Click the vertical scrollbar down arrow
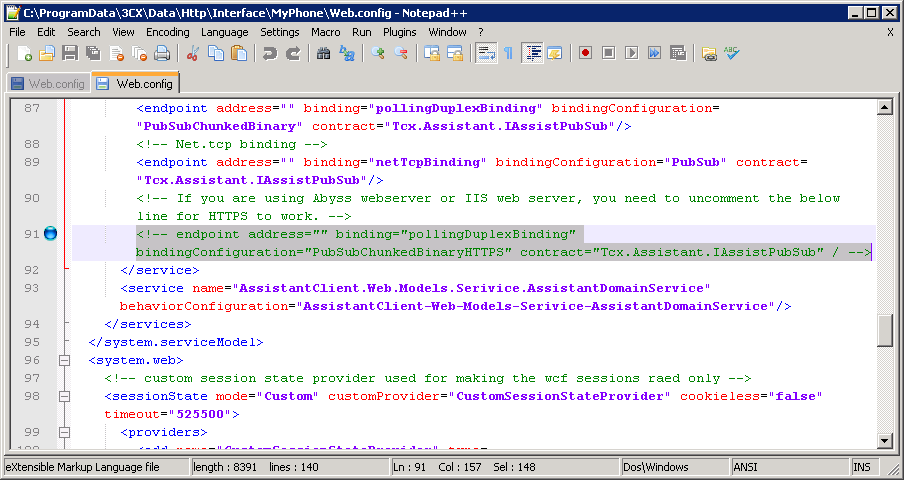The width and height of the screenshot is (904, 480). click(884, 441)
